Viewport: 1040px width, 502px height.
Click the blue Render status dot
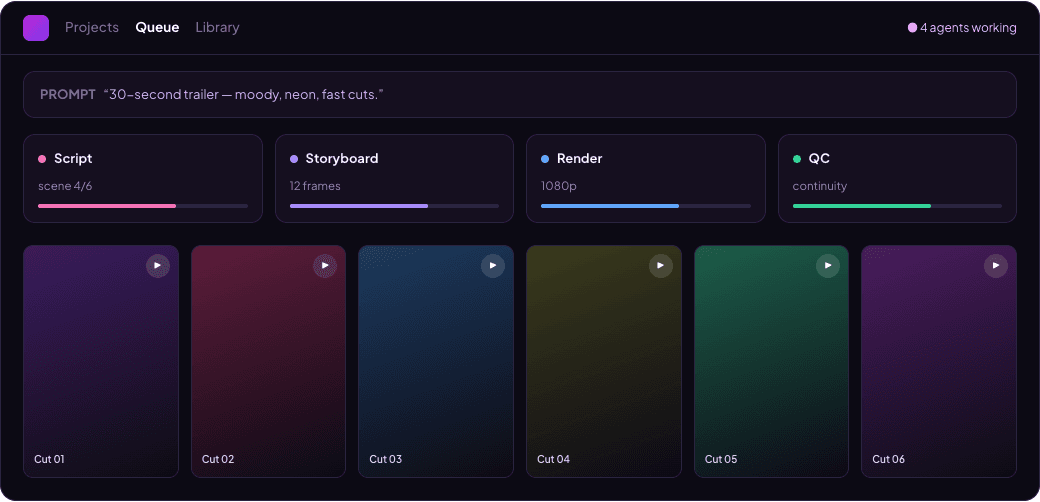pos(545,159)
